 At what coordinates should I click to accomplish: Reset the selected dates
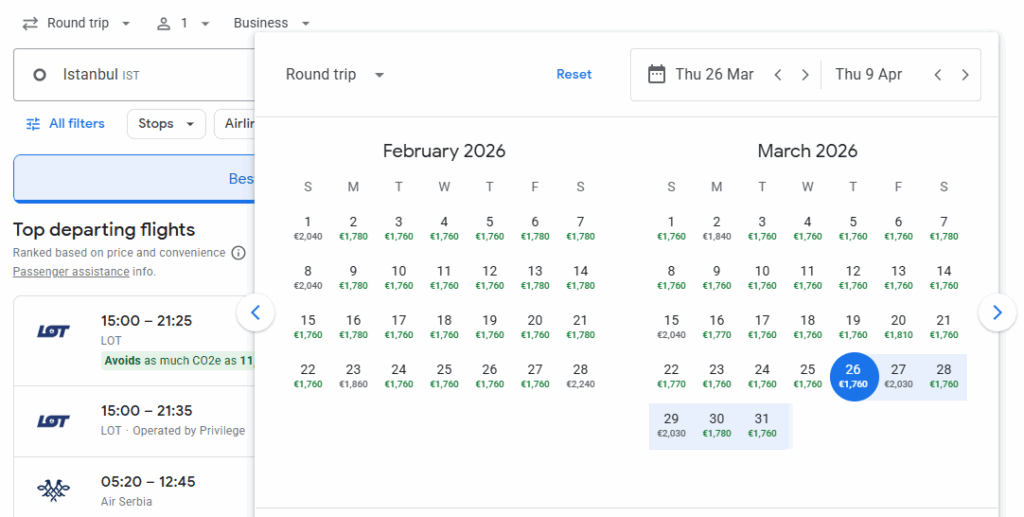(x=574, y=75)
